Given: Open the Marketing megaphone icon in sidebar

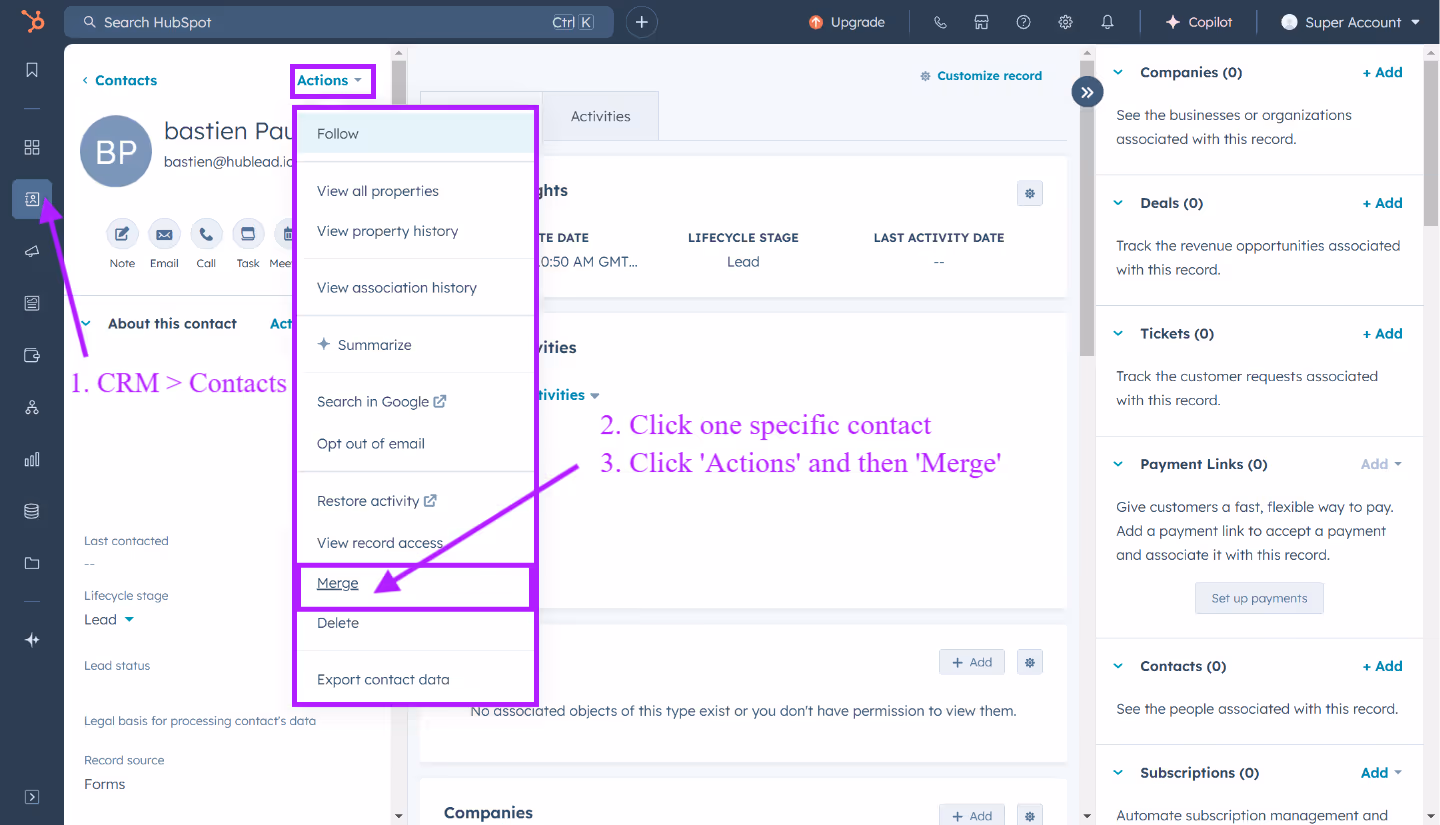Looking at the screenshot, I should pyautogui.click(x=31, y=251).
